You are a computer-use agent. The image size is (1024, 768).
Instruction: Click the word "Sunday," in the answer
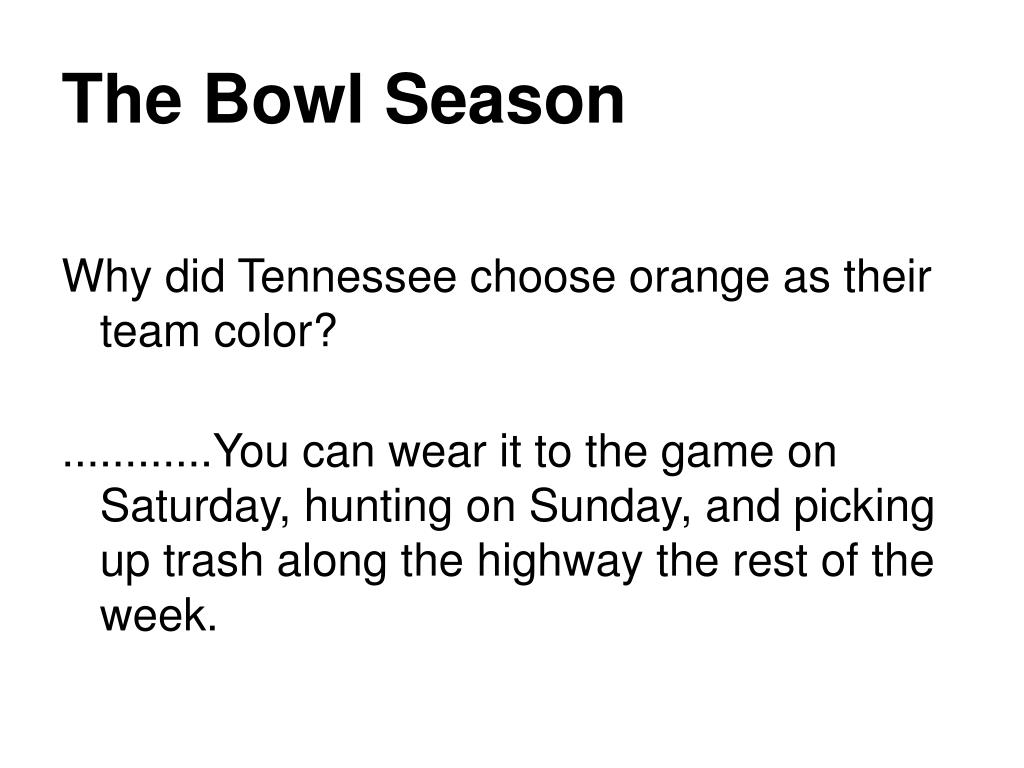611,509
